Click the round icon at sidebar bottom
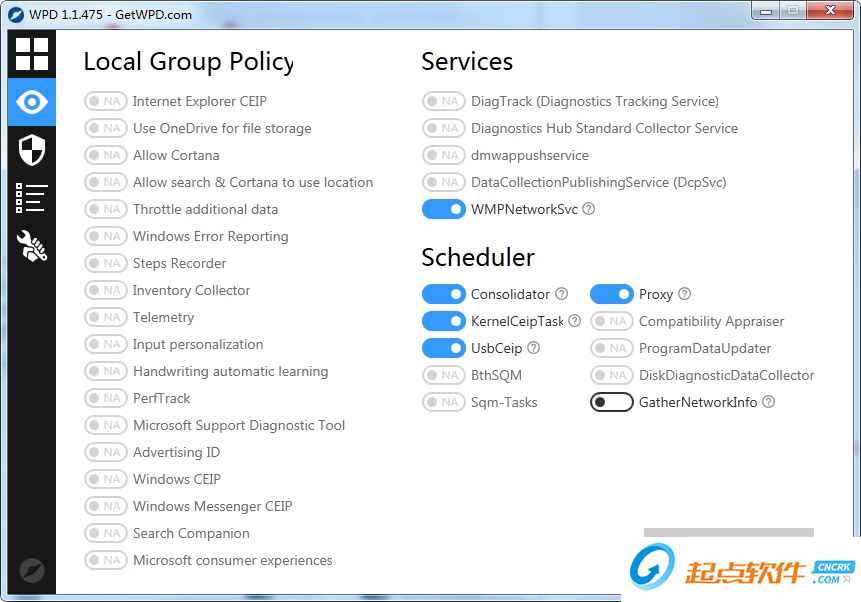Image resolution: width=861 pixels, height=602 pixels. 32,571
